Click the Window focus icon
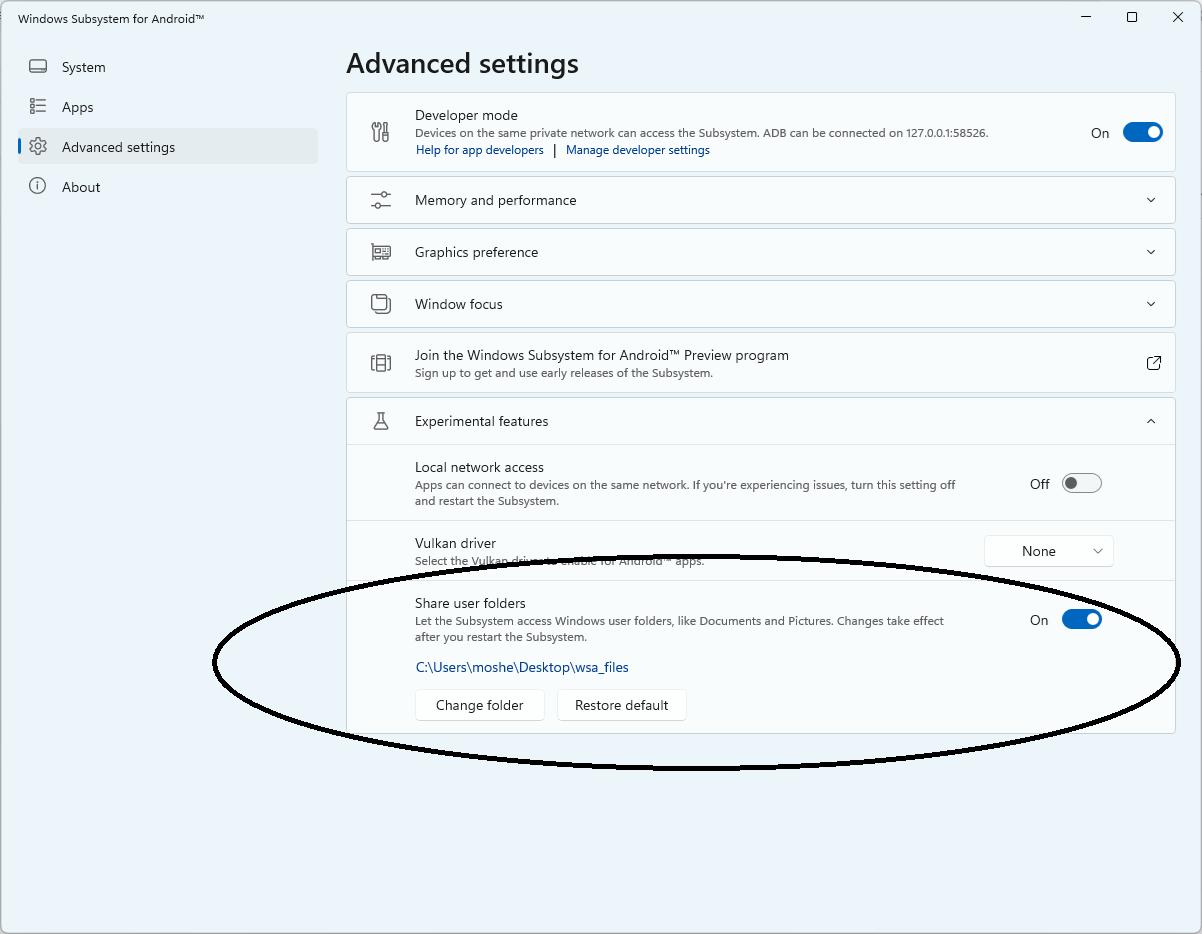Screen dimensions: 1202x934 [x=380, y=304]
